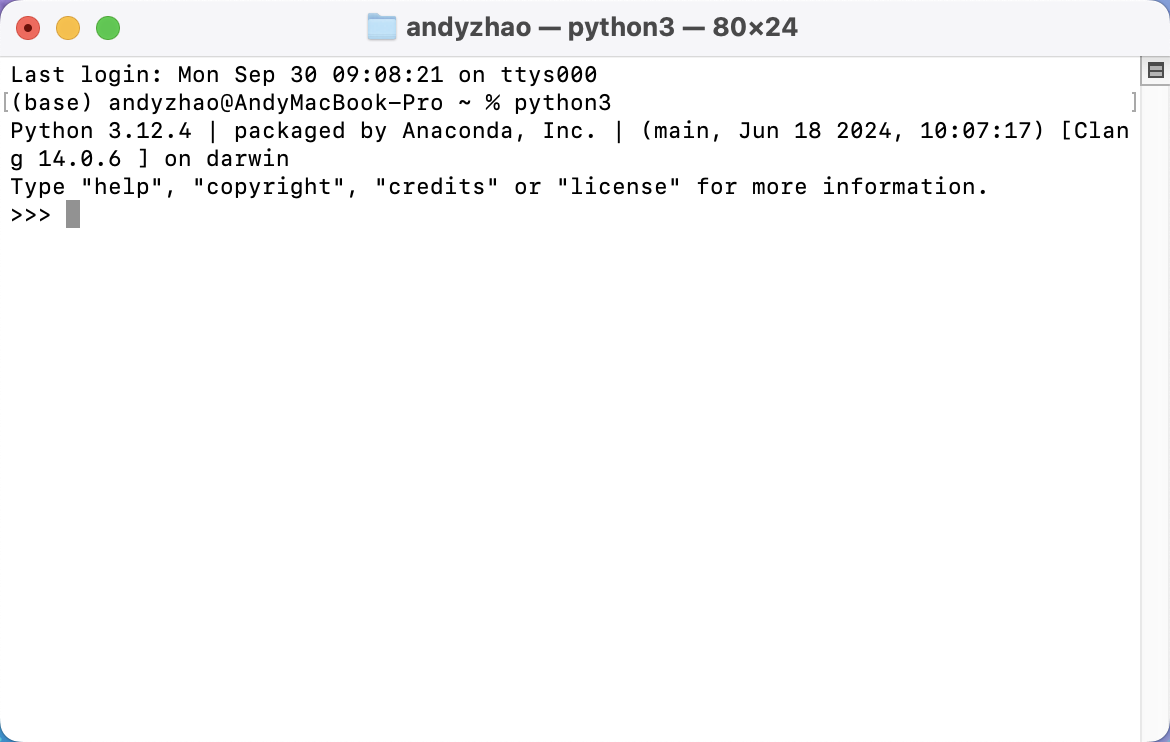The height and width of the screenshot is (742, 1170).
Task: Click the left bracket mark beside the prompt line
Action: point(5,102)
